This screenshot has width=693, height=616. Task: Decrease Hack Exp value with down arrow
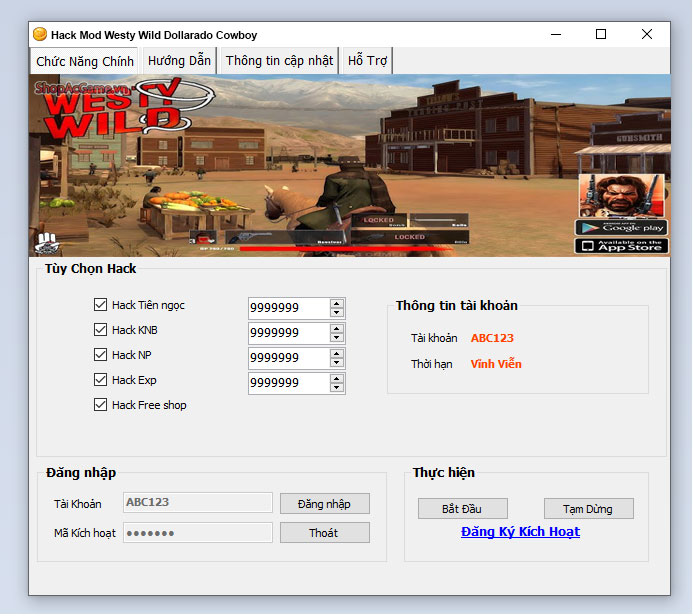pyautogui.click(x=337, y=388)
